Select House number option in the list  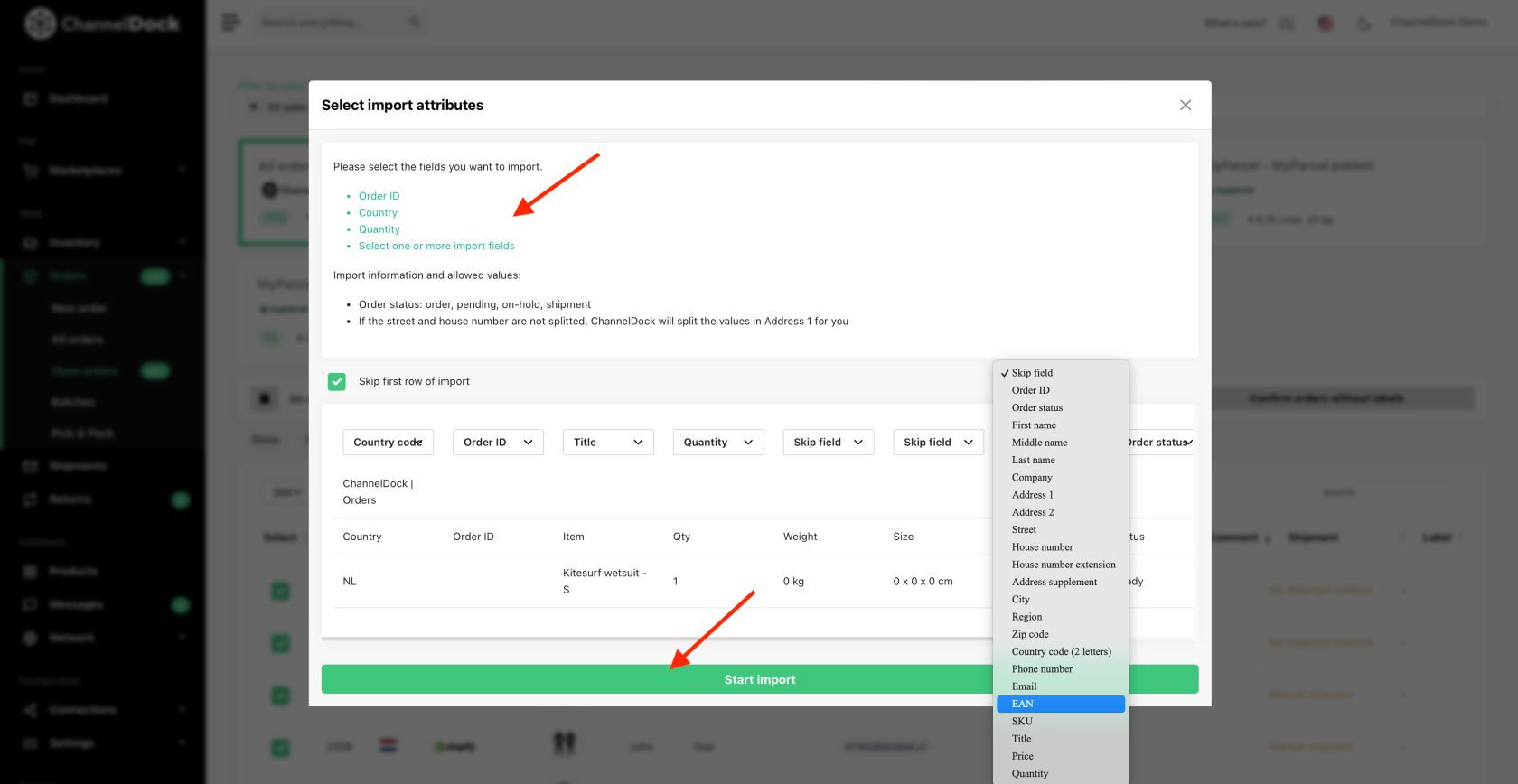coord(1061,547)
